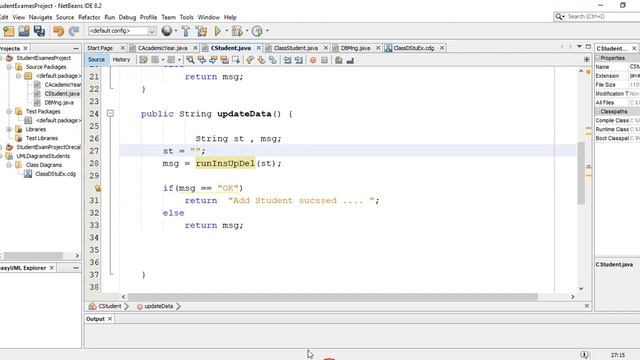This screenshot has width=640, height=360.
Task: Select the History view button
Action: [121, 60]
